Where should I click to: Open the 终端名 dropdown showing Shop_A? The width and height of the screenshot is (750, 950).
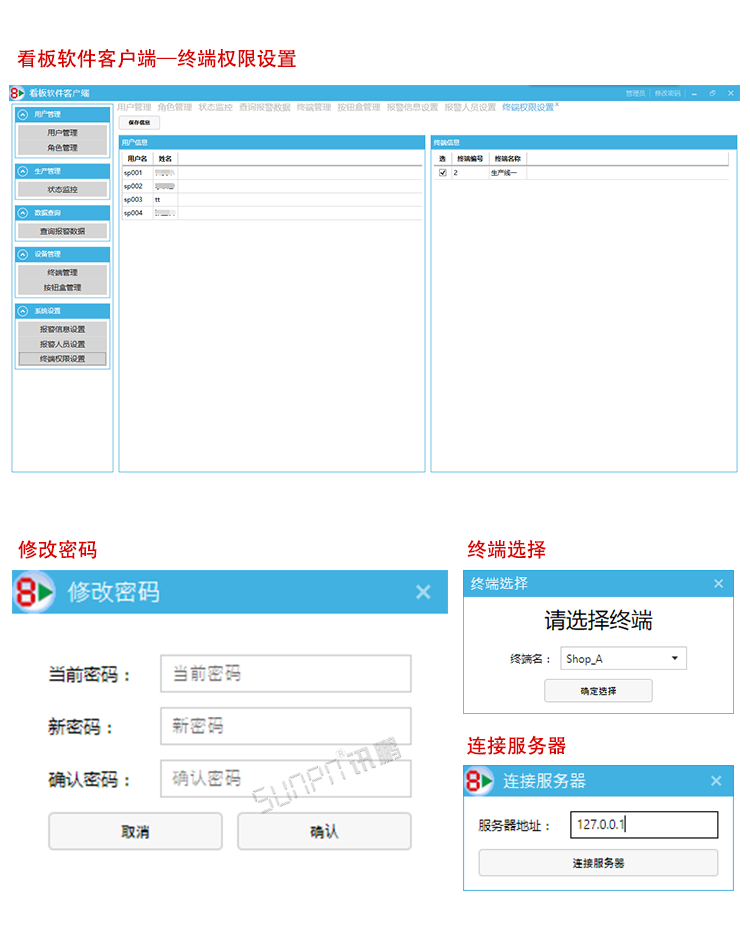[x=623, y=659]
